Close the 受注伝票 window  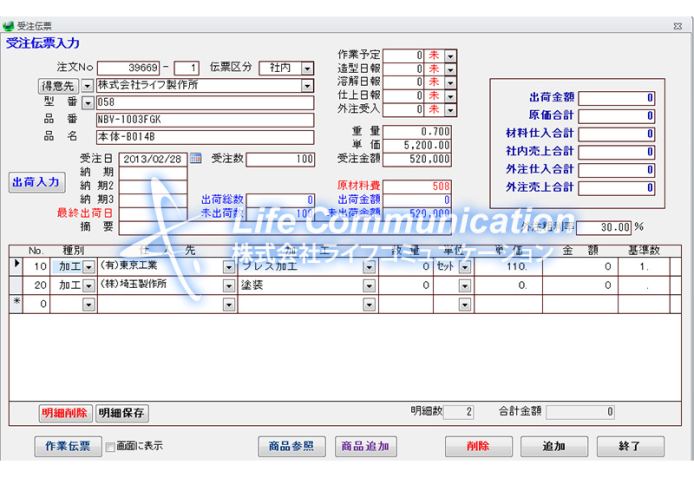(x=677, y=25)
